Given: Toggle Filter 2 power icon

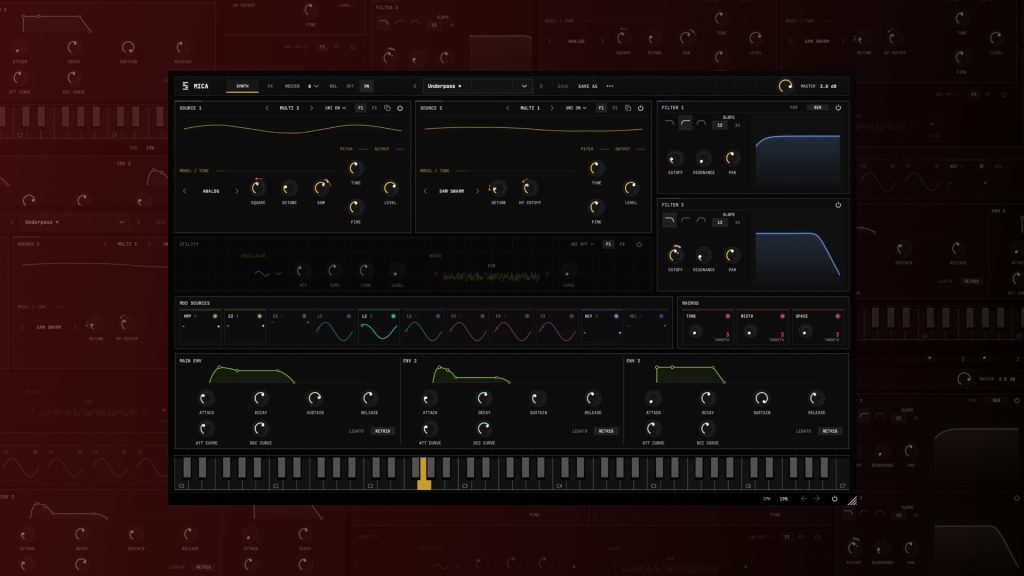Looking at the screenshot, I should click(839, 205).
